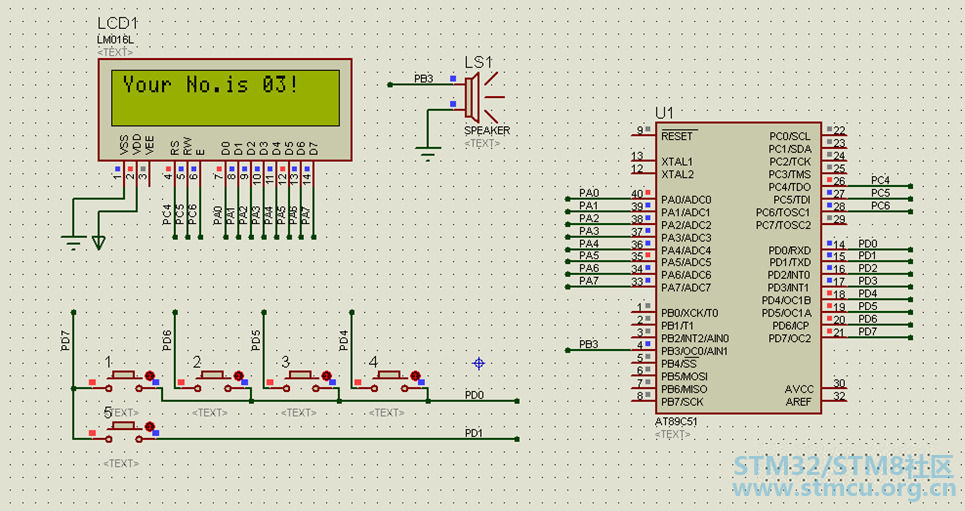The width and height of the screenshot is (965, 511).
Task: Click the 'PB0/XCK/T0' pin name
Action: (x=689, y=313)
